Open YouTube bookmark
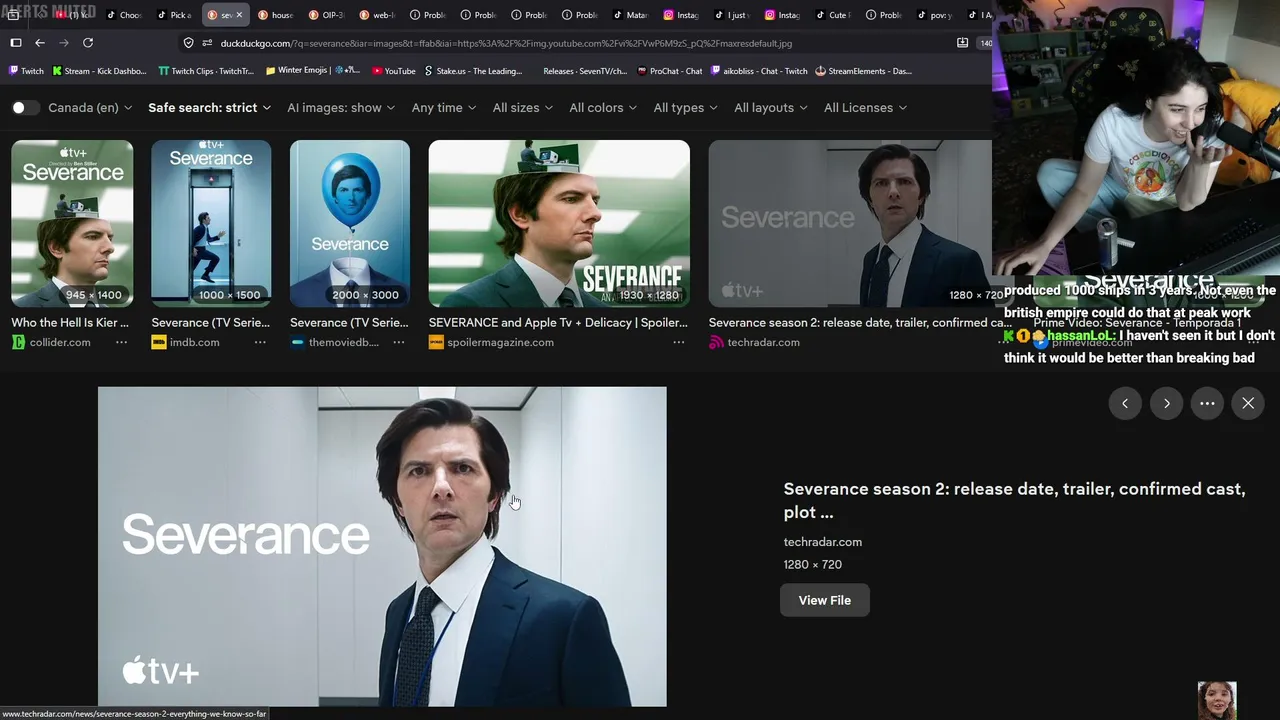 click(x=393, y=71)
